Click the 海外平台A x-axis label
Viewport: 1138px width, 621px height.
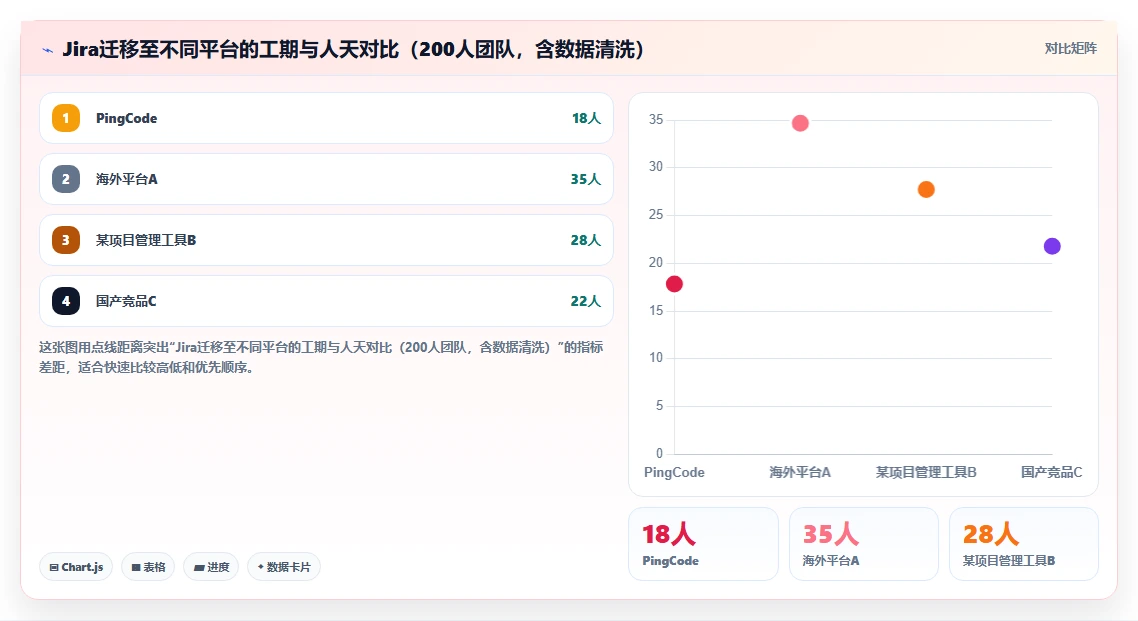coord(800,472)
